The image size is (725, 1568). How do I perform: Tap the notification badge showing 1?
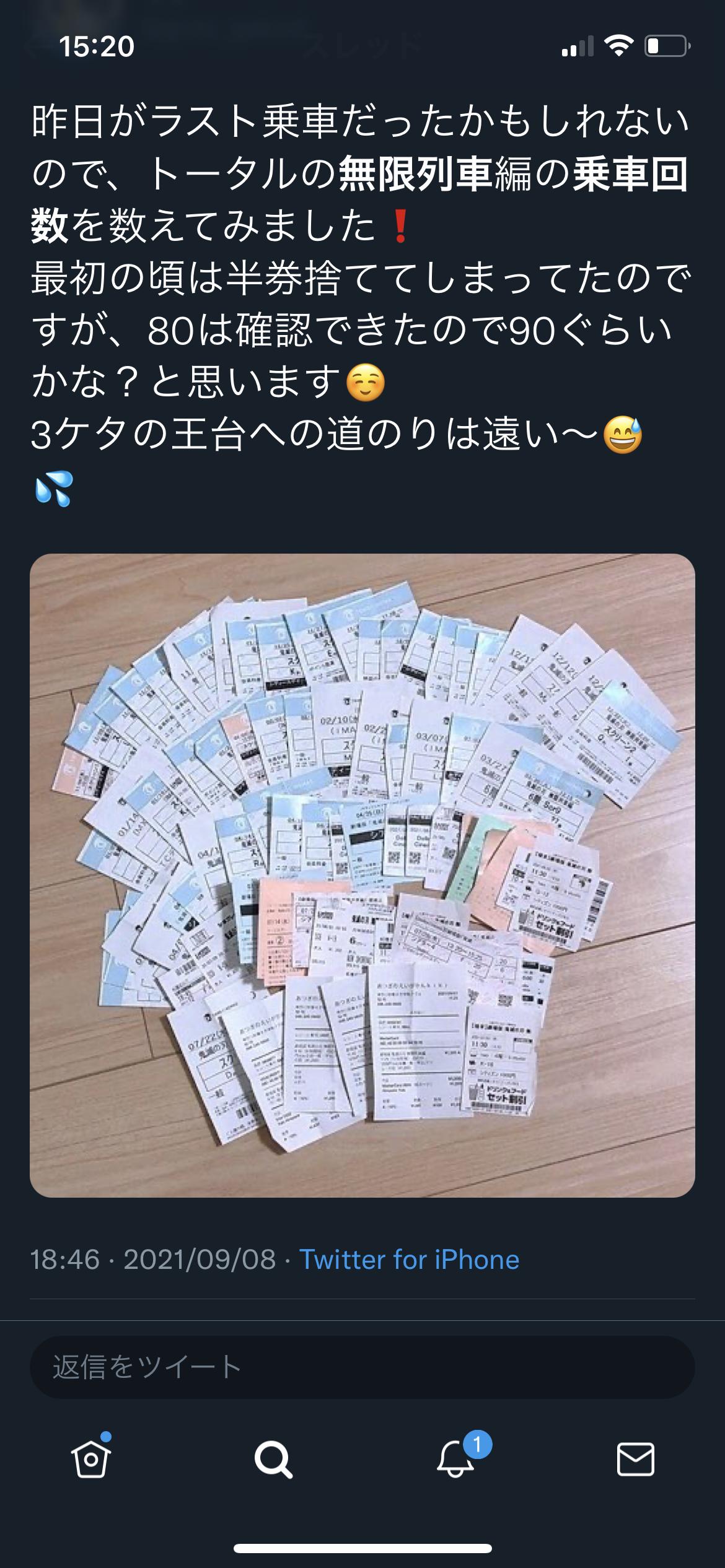[477, 1445]
